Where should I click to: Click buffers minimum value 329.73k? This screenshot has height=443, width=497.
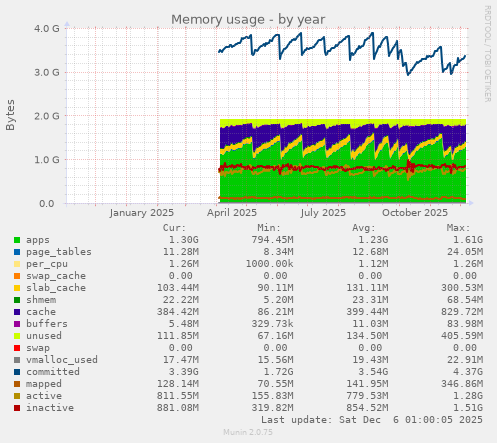click(x=272, y=324)
